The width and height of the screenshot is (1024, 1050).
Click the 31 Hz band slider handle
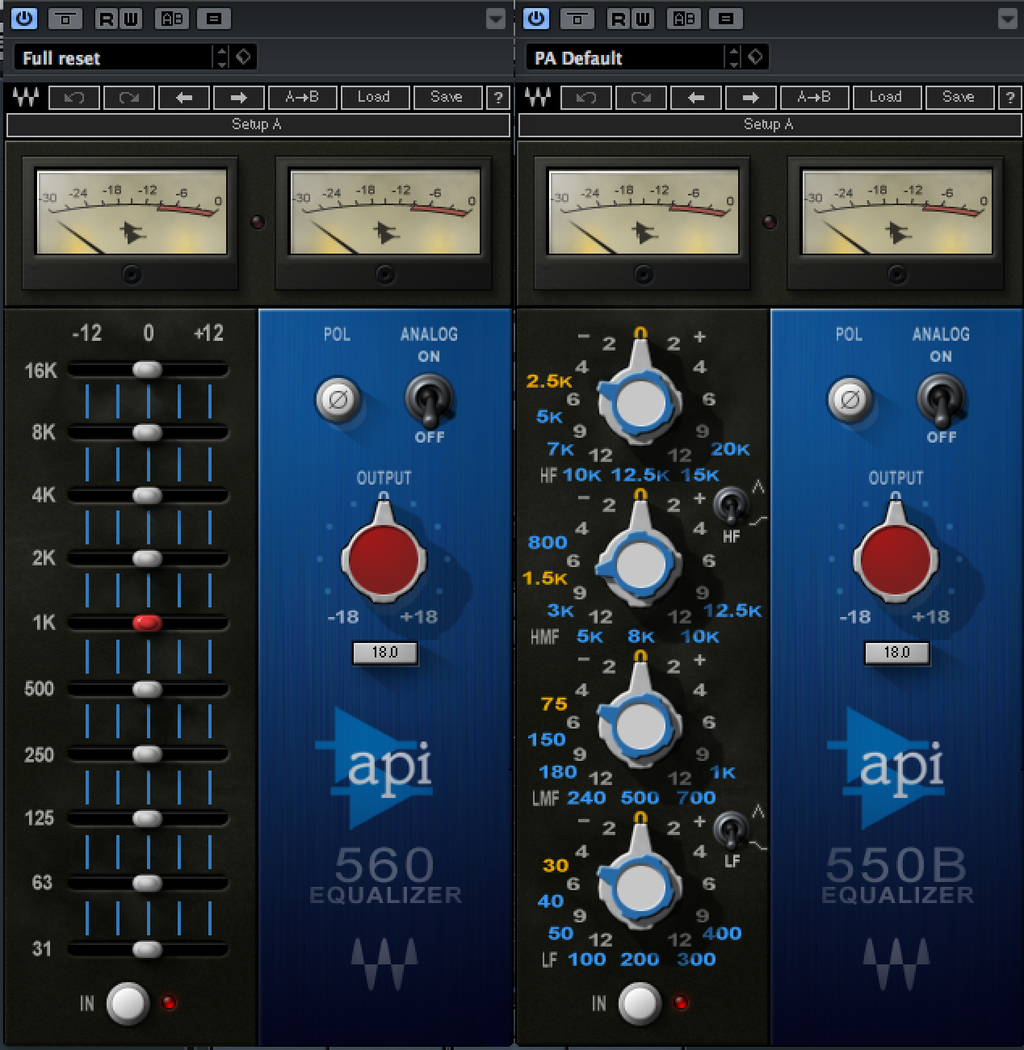tap(147, 948)
